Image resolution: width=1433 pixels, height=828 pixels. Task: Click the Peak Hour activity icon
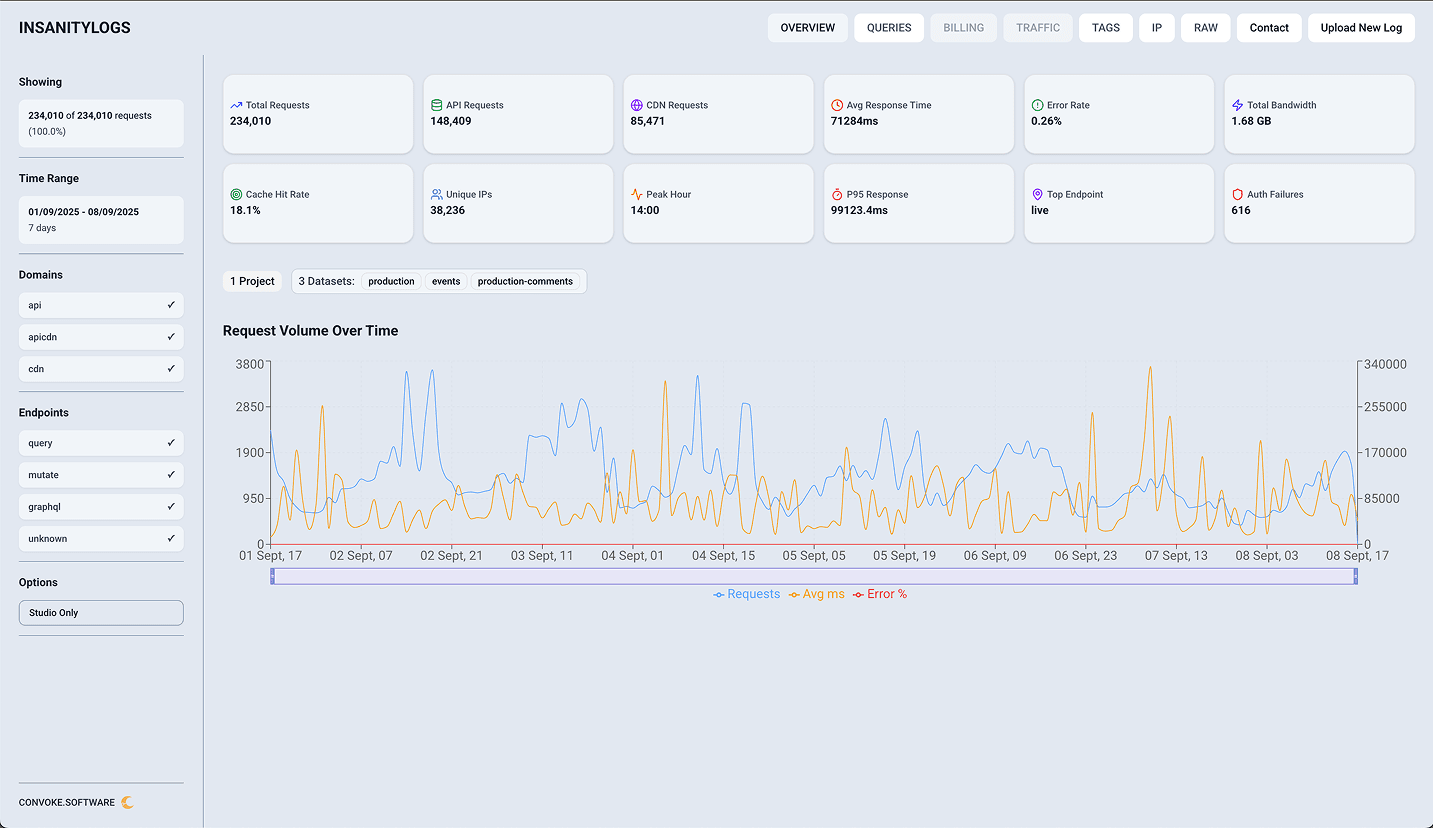[637, 193]
